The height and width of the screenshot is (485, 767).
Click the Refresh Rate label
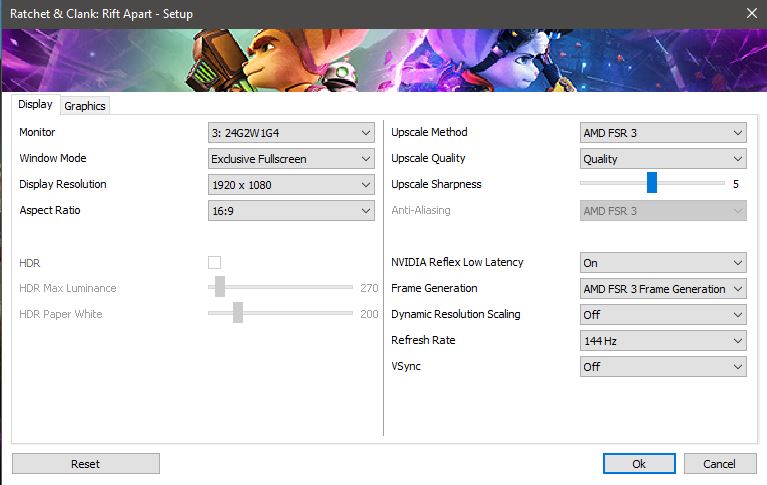point(423,340)
